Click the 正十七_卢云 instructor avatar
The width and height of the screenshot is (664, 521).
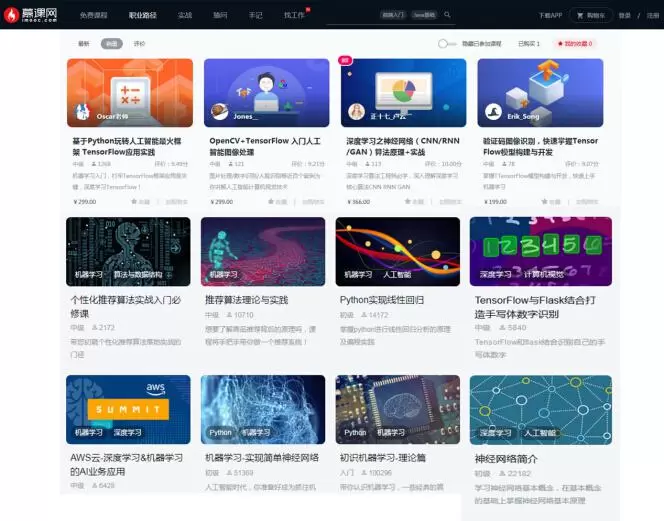356,112
